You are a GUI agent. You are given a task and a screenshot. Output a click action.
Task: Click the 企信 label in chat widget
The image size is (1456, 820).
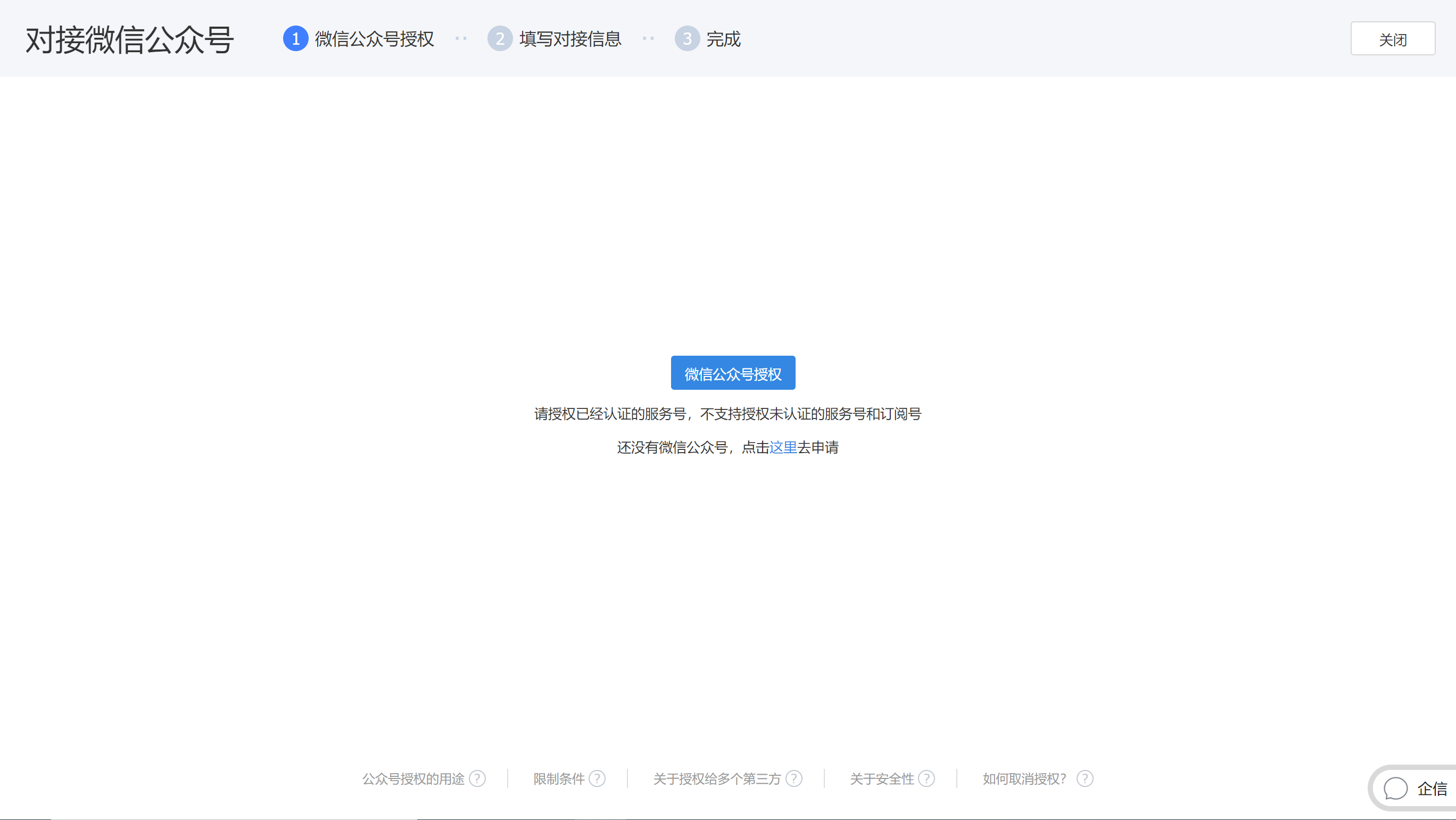(x=1432, y=789)
